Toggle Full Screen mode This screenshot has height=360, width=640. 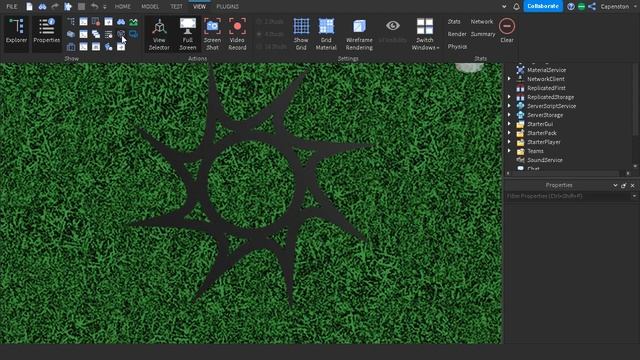[x=188, y=34]
